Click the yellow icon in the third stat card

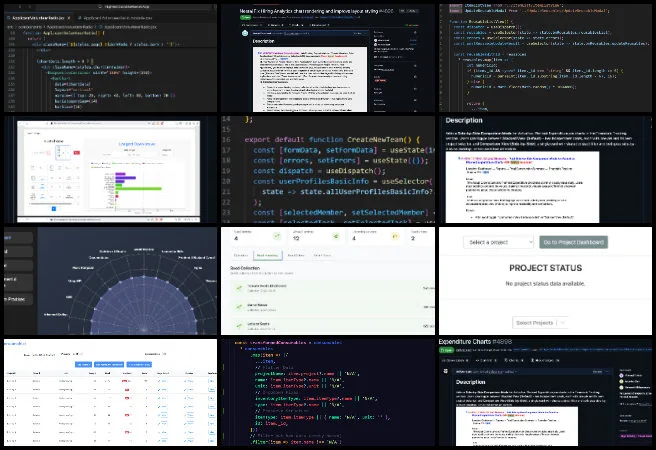[395, 237]
